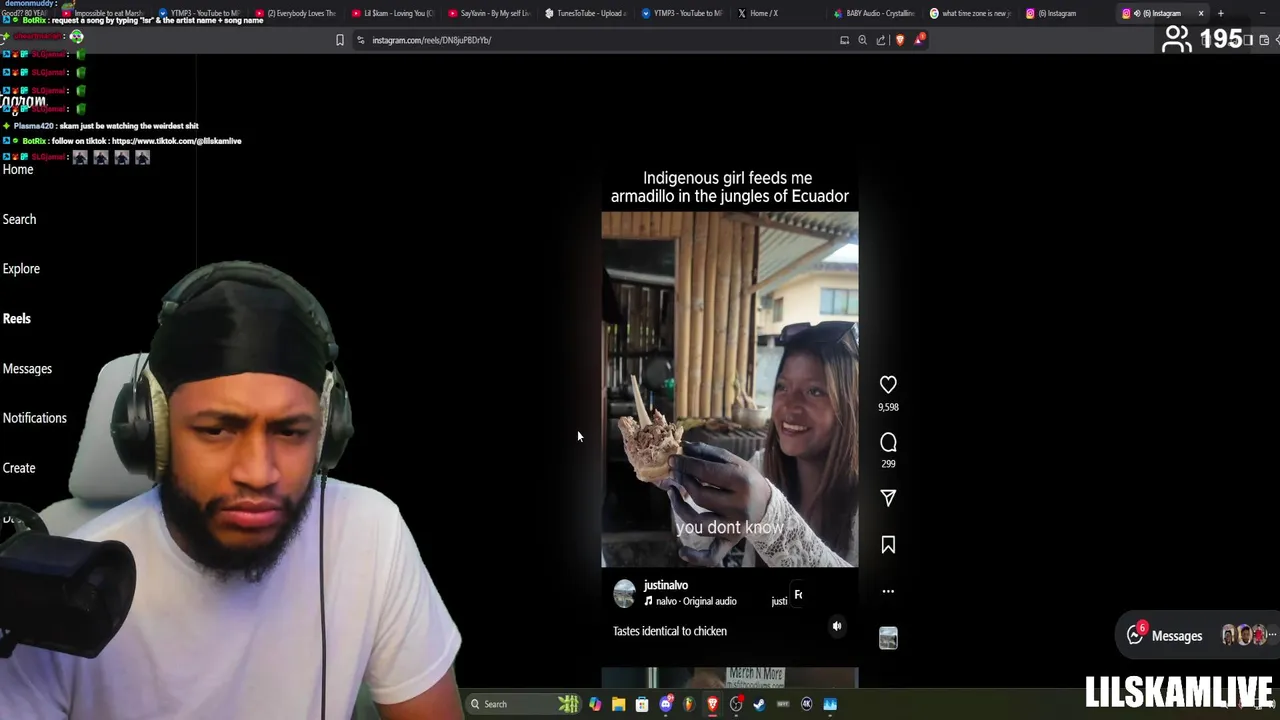Bookmark the page in the address bar
This screenshot has height=720, width=1280.
click(x=340, y=40)
